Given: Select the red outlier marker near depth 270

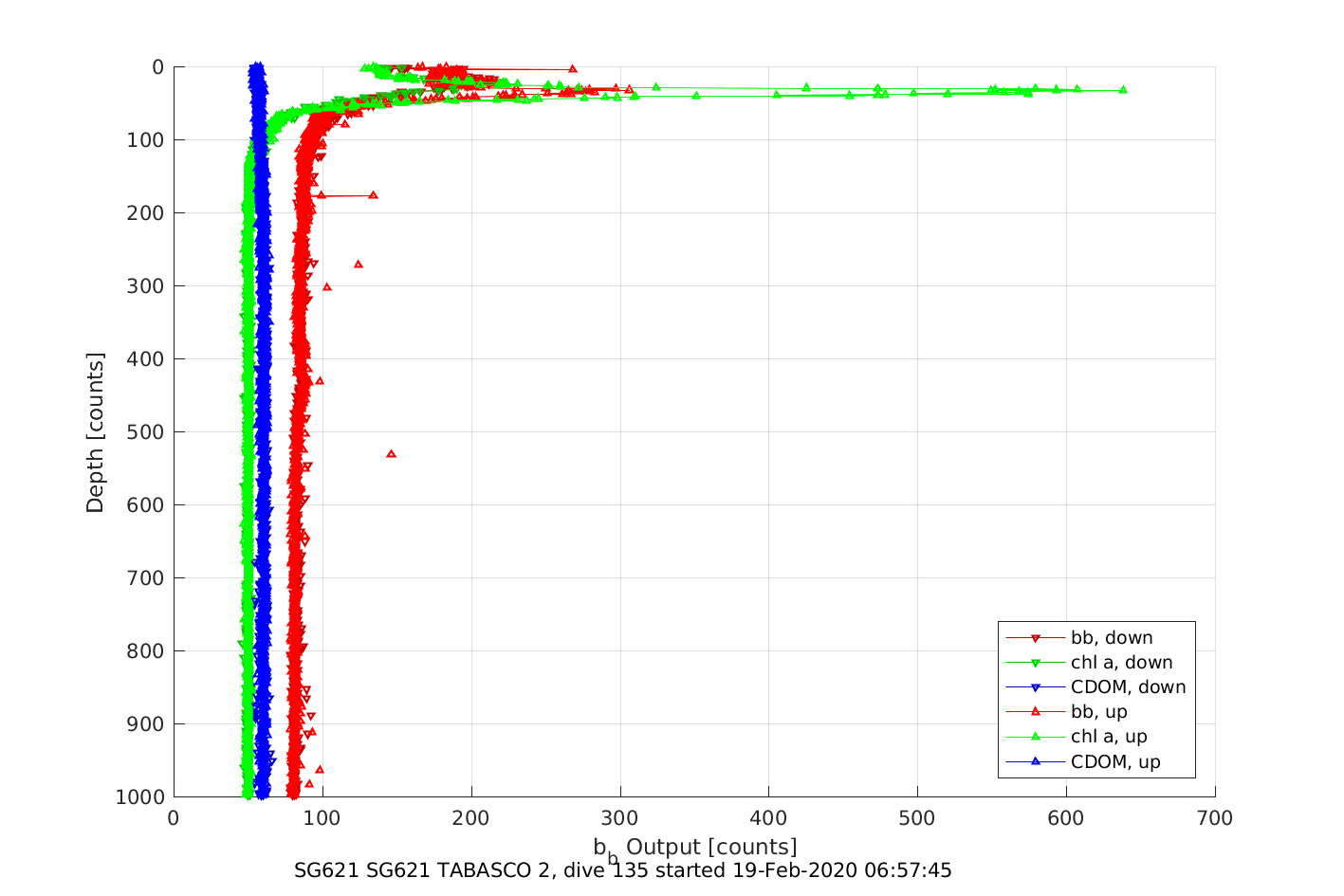Looking at the screenshot, I should click(x=358, y=264).
